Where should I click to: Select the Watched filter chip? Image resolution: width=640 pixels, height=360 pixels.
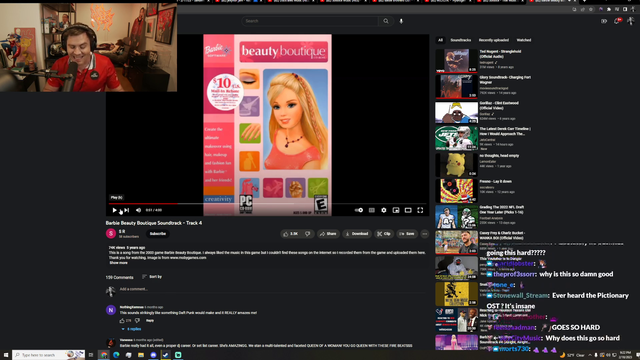point(524,40)
